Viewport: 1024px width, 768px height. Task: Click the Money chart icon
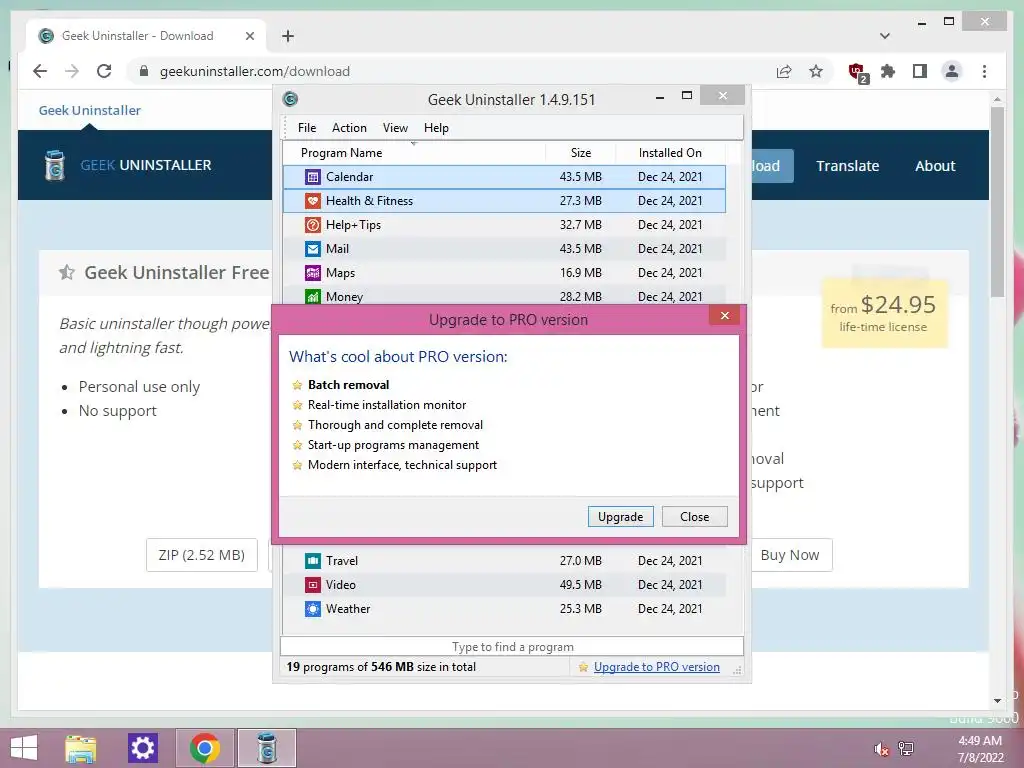point(313,296)
